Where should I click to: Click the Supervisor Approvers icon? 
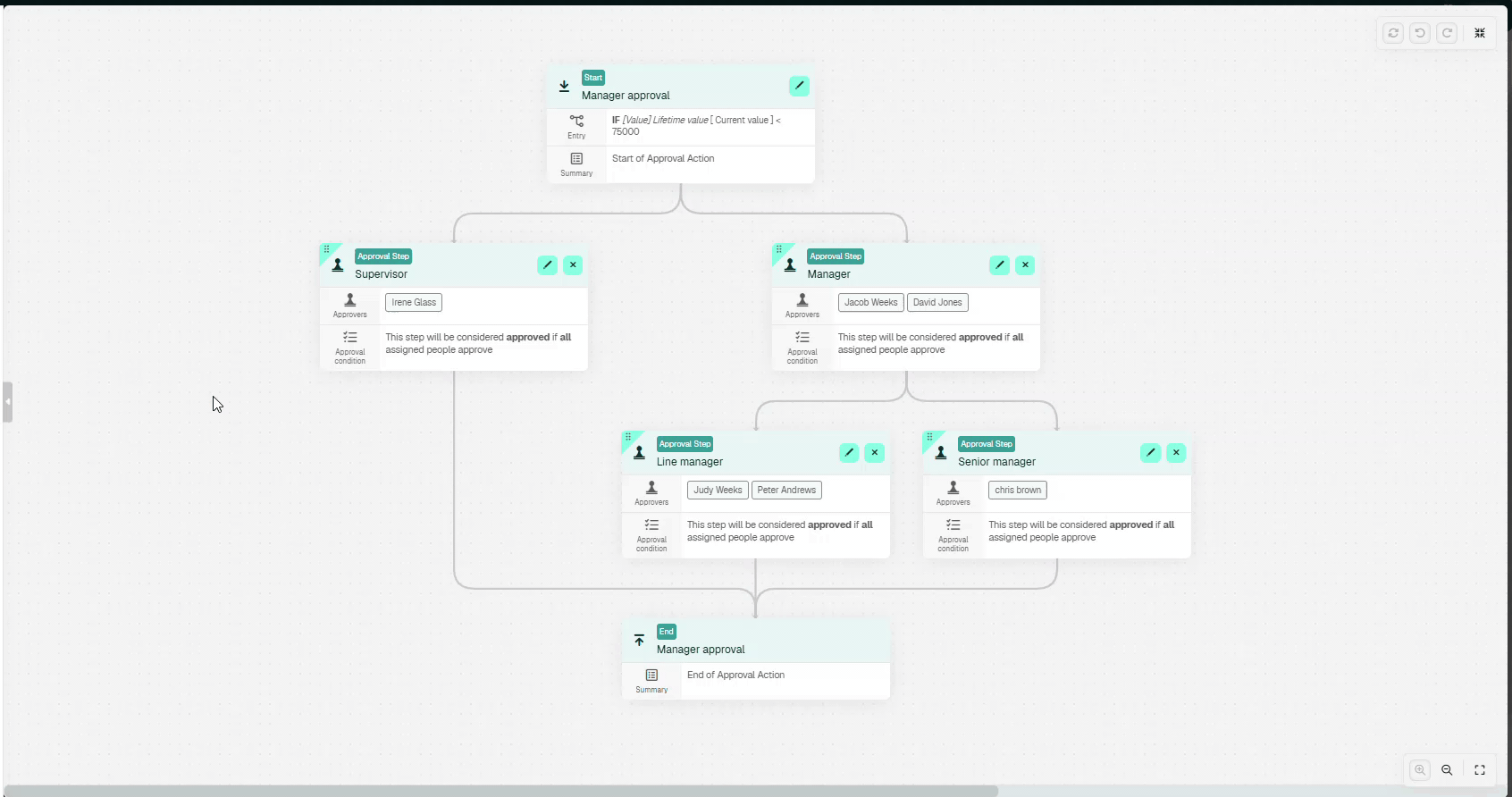tap(350, 300)
